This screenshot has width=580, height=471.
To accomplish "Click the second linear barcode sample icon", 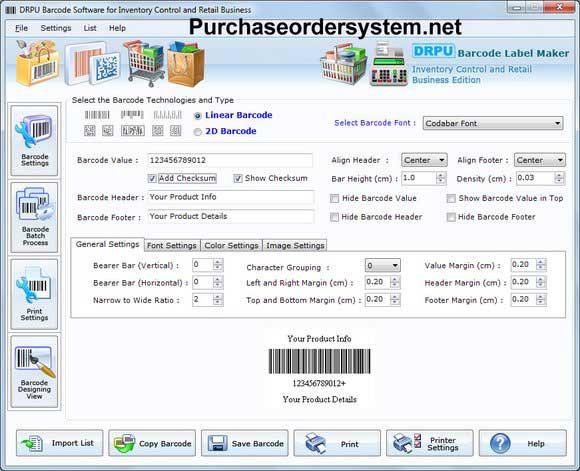I will (132, 115).
